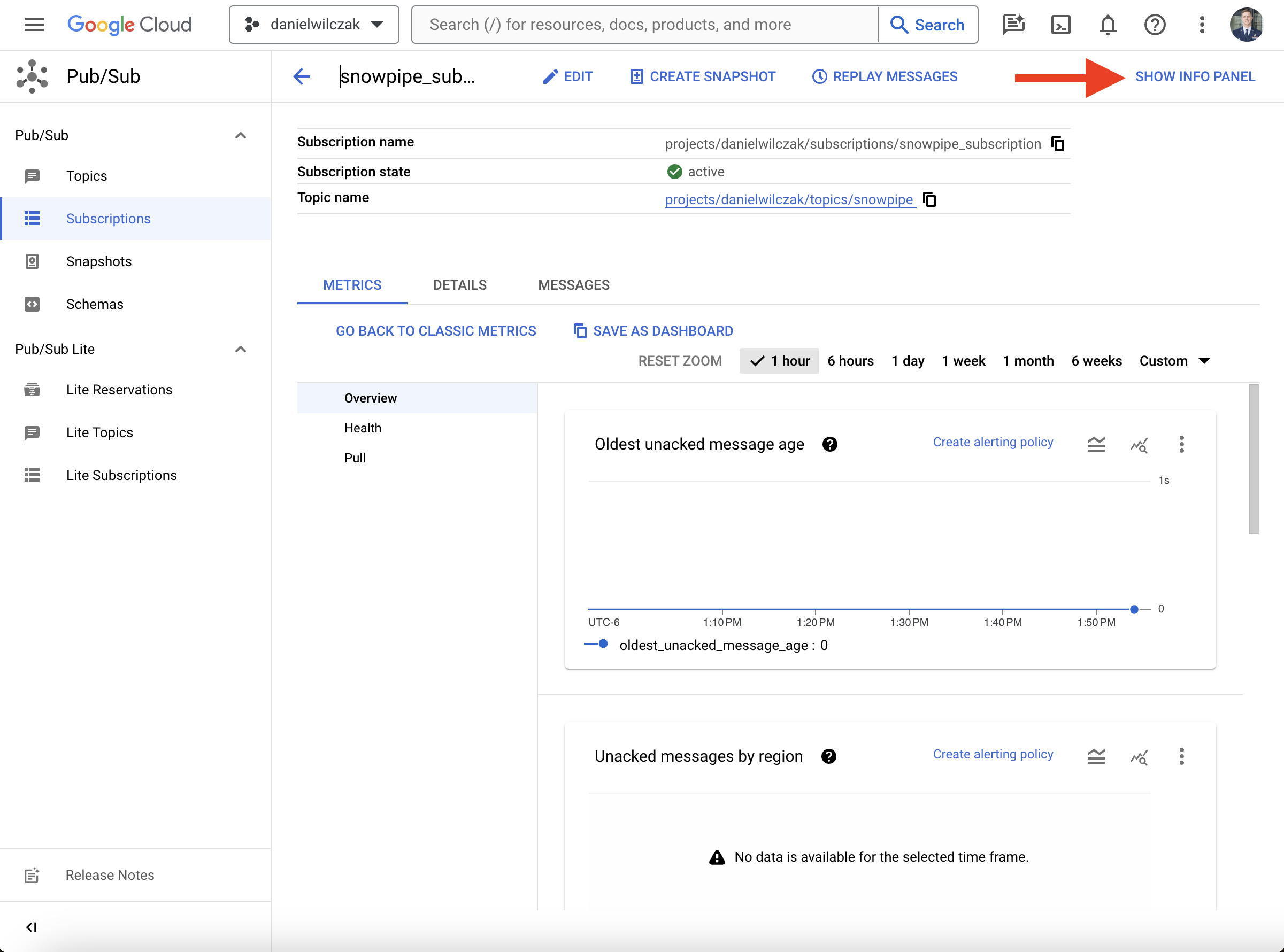The image size is (1284, 952).
Task: Create alerting policy for Oldest unacked message age
Action: (993, 442)
